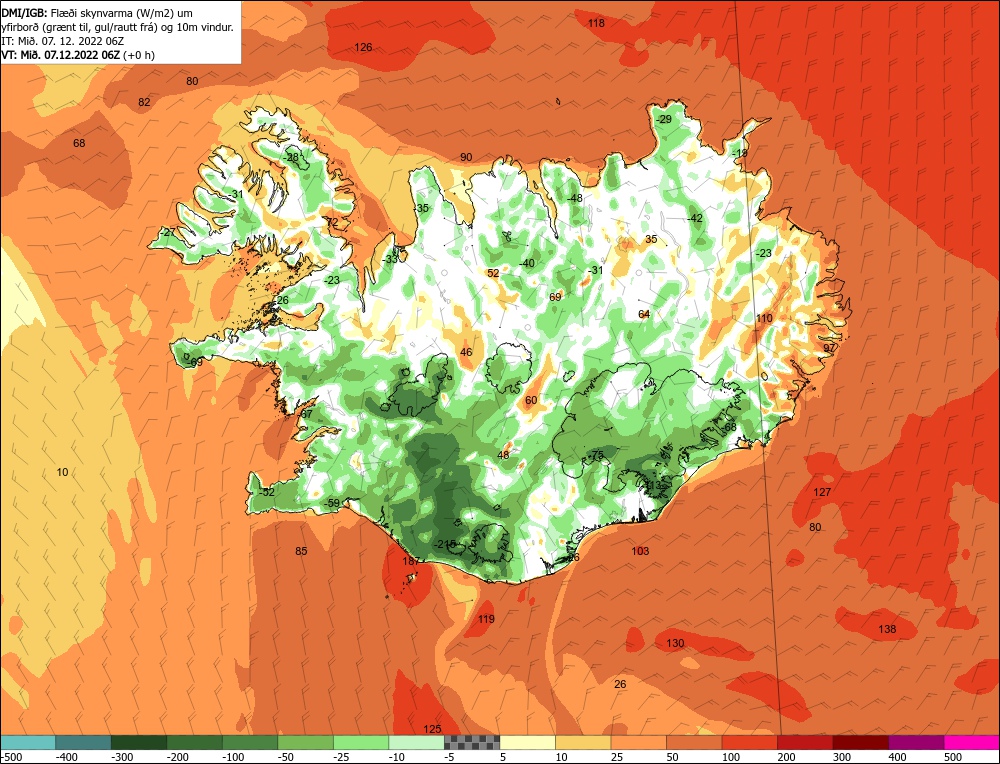Screen dimensions: 1000x764
Task: Click the '500' legend scale label
Action: pyautogui.click(x=953, y=757)
